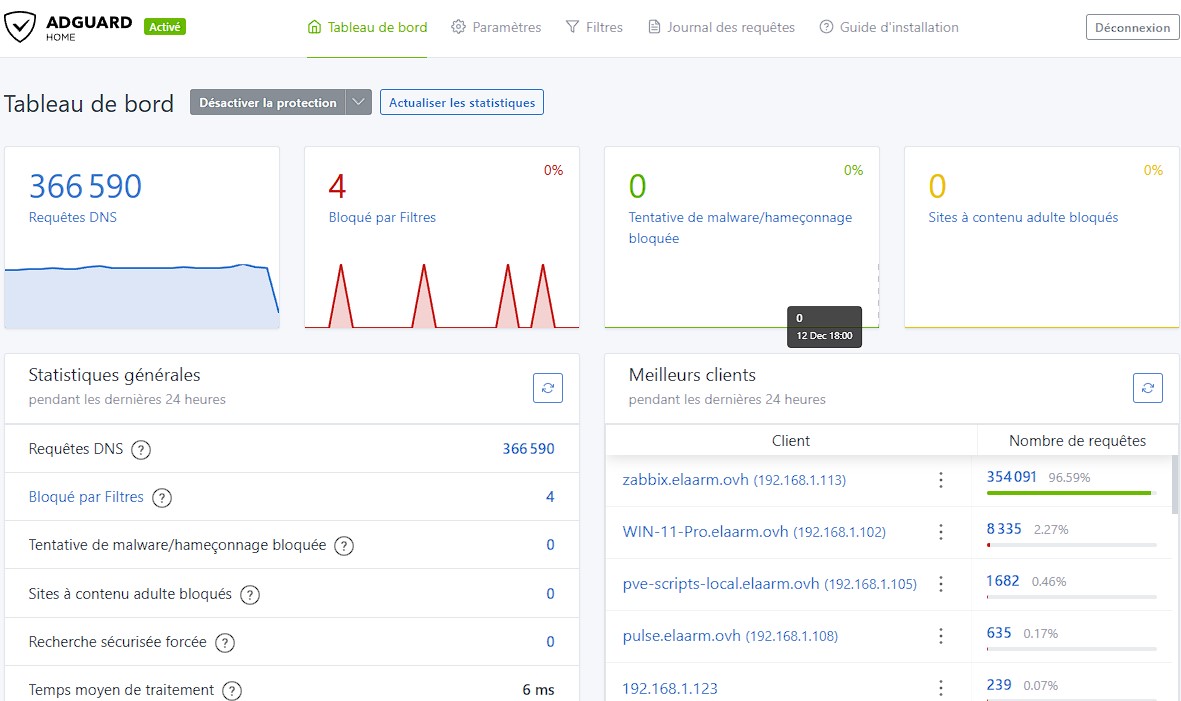Image resolution: width=1181 pixels, height=701 pixels.
Task: Go to Journal des requêtes tab
Action: coord(721,28)
